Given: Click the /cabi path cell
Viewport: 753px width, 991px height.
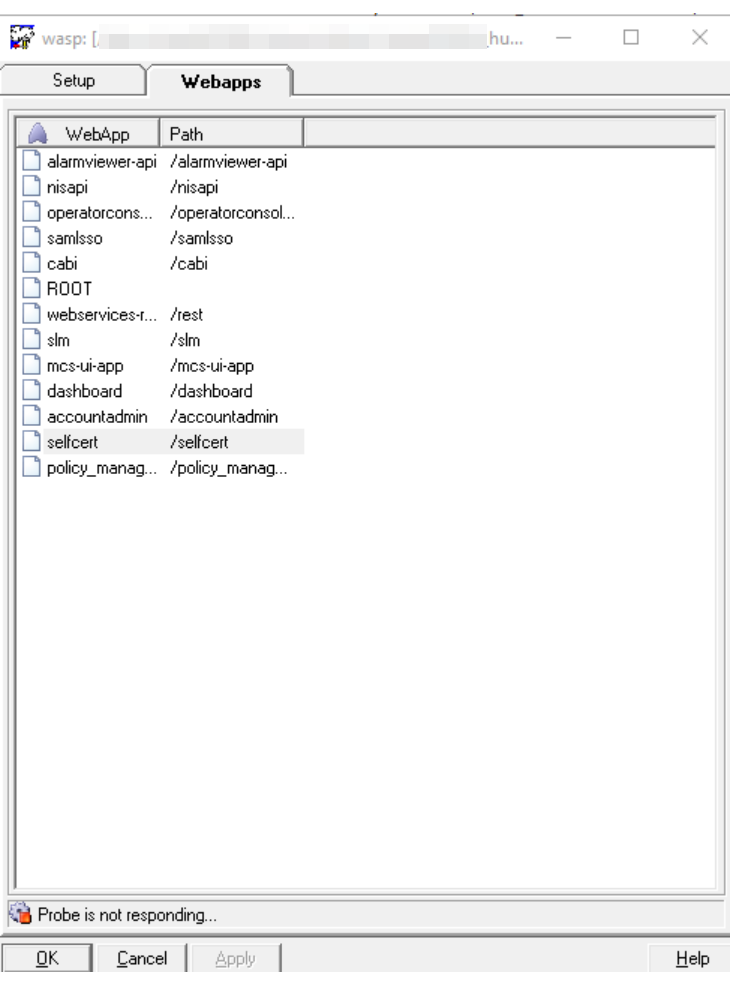Looking at the screenshot, I should click(x=188, y=264).
